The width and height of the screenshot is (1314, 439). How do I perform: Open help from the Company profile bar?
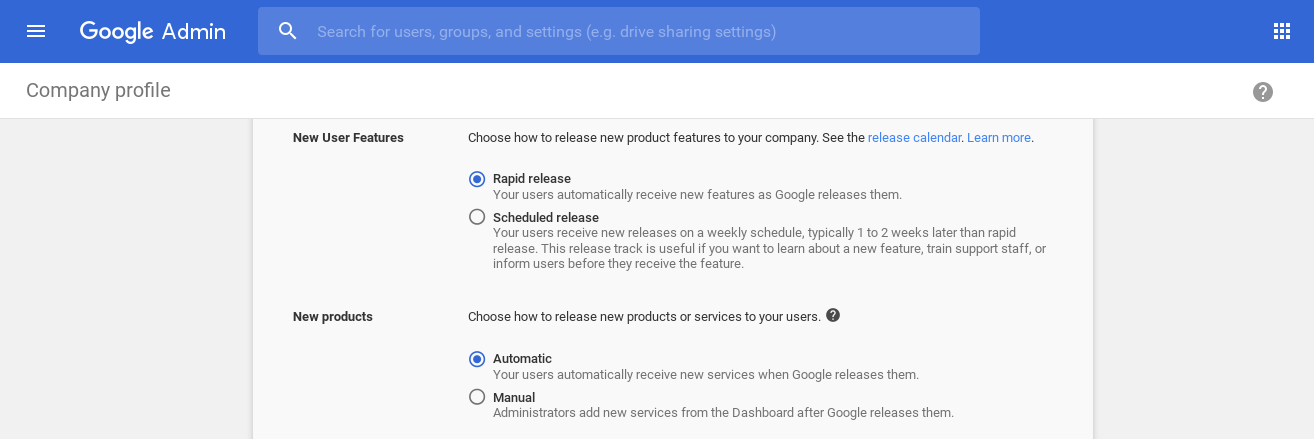point(1263,92)
